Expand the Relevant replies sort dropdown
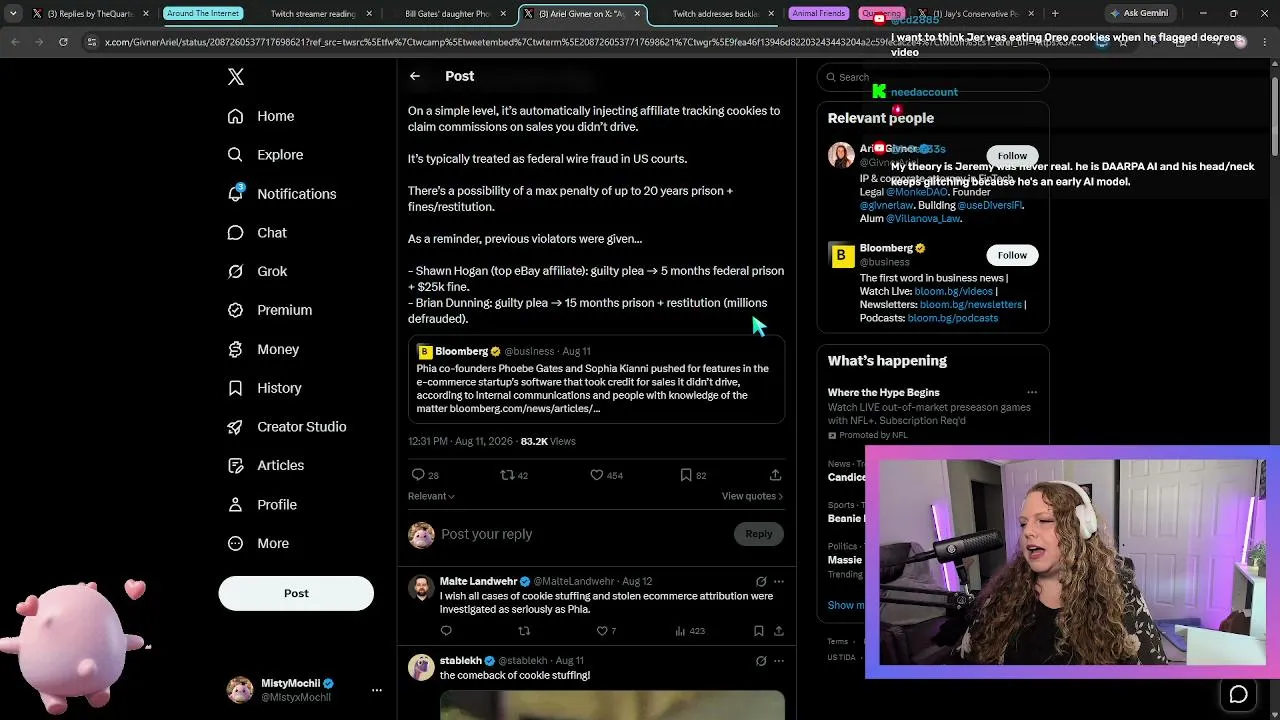 click(431, 496)
